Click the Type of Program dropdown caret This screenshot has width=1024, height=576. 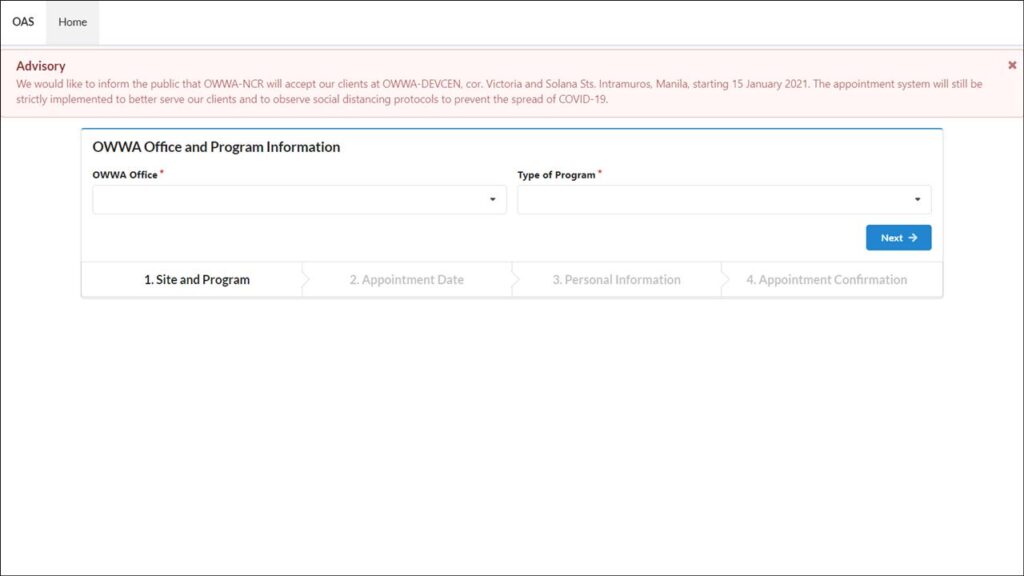[918, 199]
